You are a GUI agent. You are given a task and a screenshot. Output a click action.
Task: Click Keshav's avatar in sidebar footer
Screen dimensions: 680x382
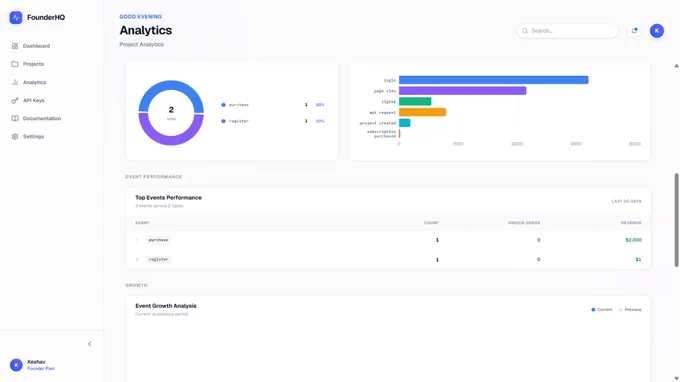click(x=16, y=365)
